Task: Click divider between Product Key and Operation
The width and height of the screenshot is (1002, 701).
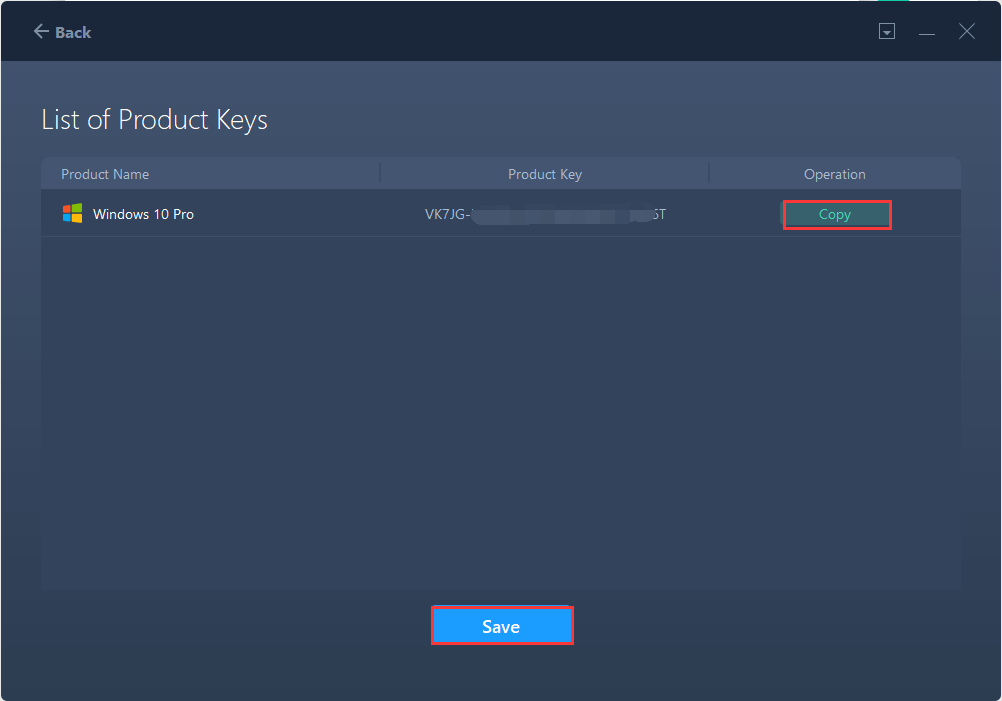Action: pos(709,174)
